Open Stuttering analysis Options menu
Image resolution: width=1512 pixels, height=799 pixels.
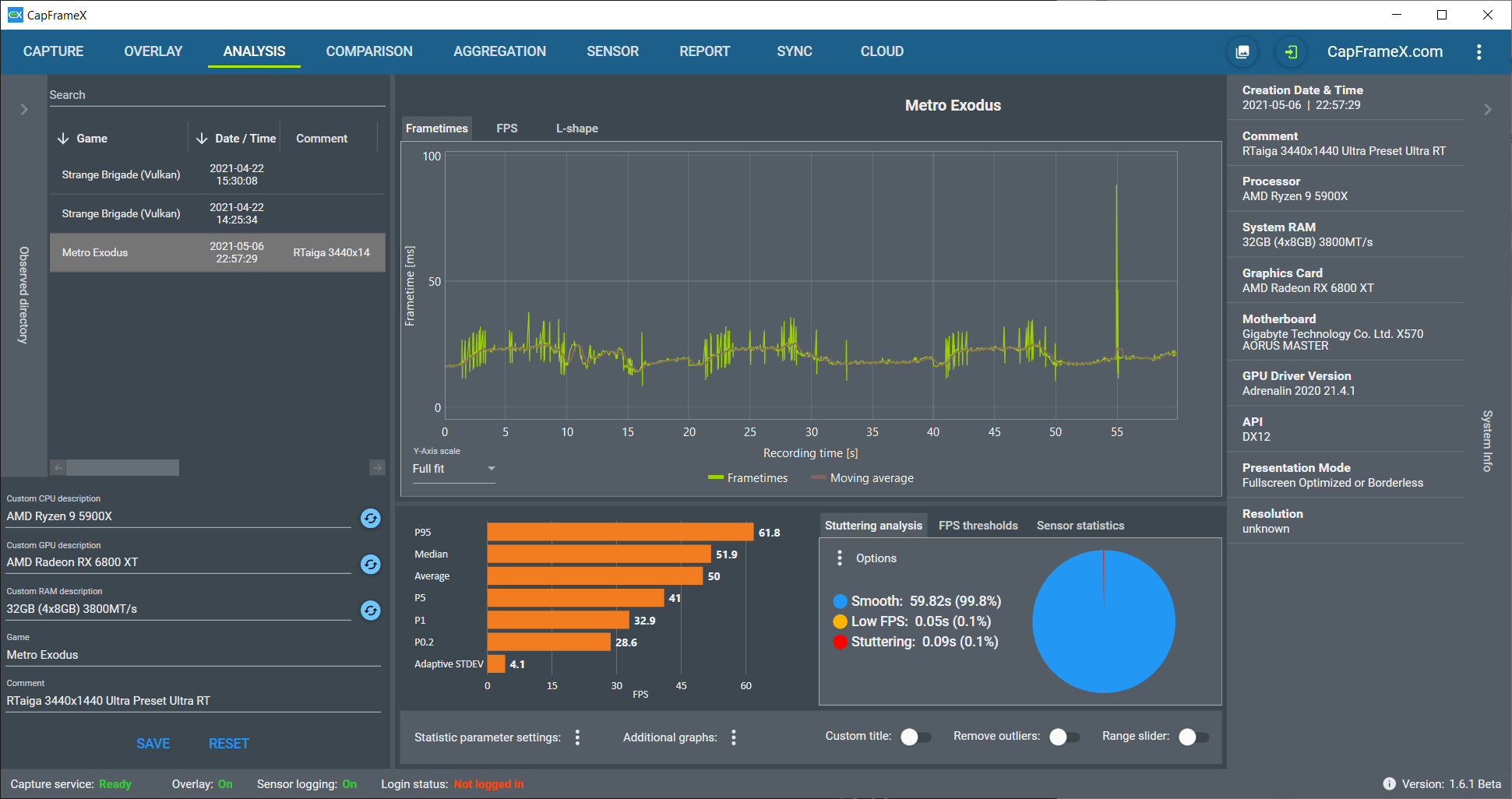coord(840,558)
